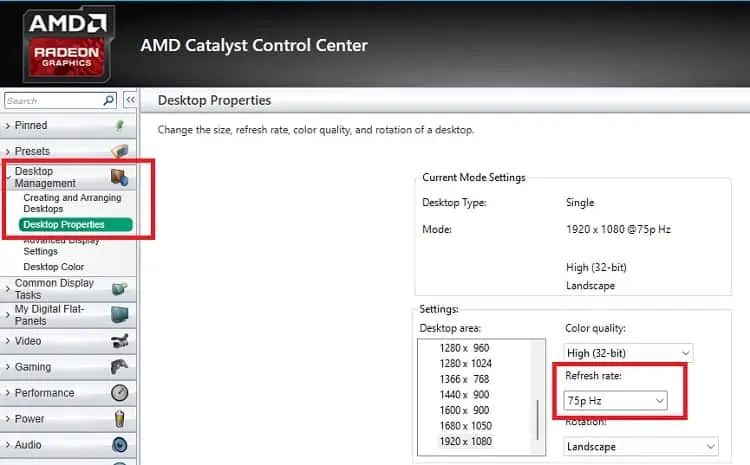Expand the Pinned section
This screenshot has width=750, height=465.
tap(68, 125)
